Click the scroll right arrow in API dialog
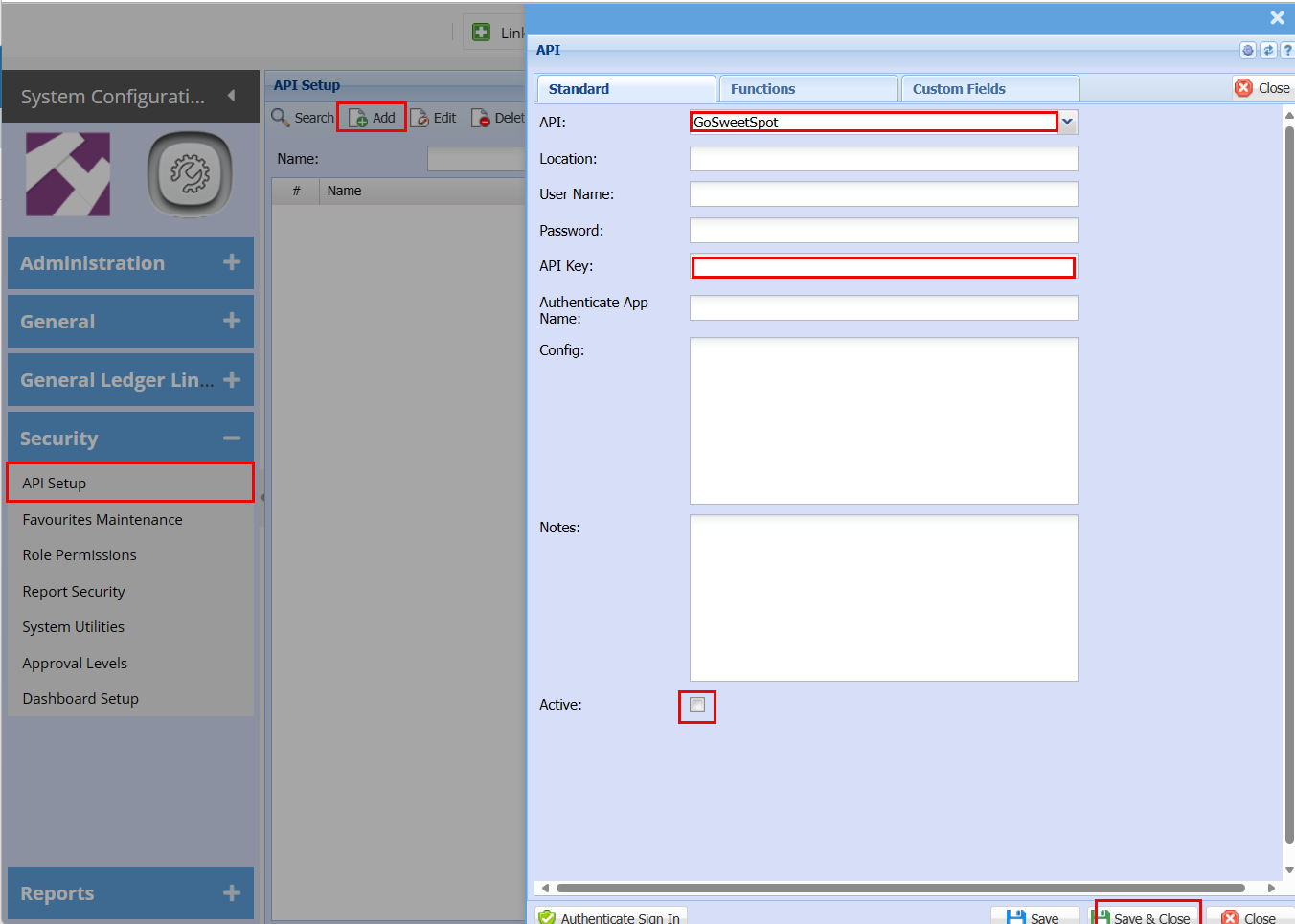1295x924 pixels. [x=1271, y=889]
